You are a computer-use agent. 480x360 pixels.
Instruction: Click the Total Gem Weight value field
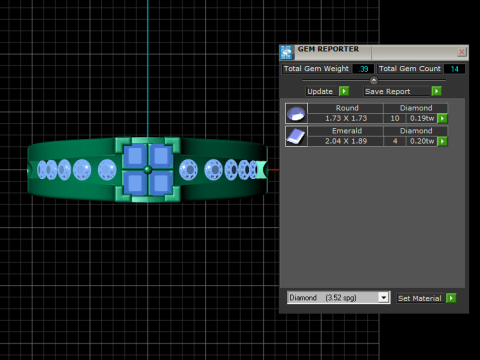[363, 69]
